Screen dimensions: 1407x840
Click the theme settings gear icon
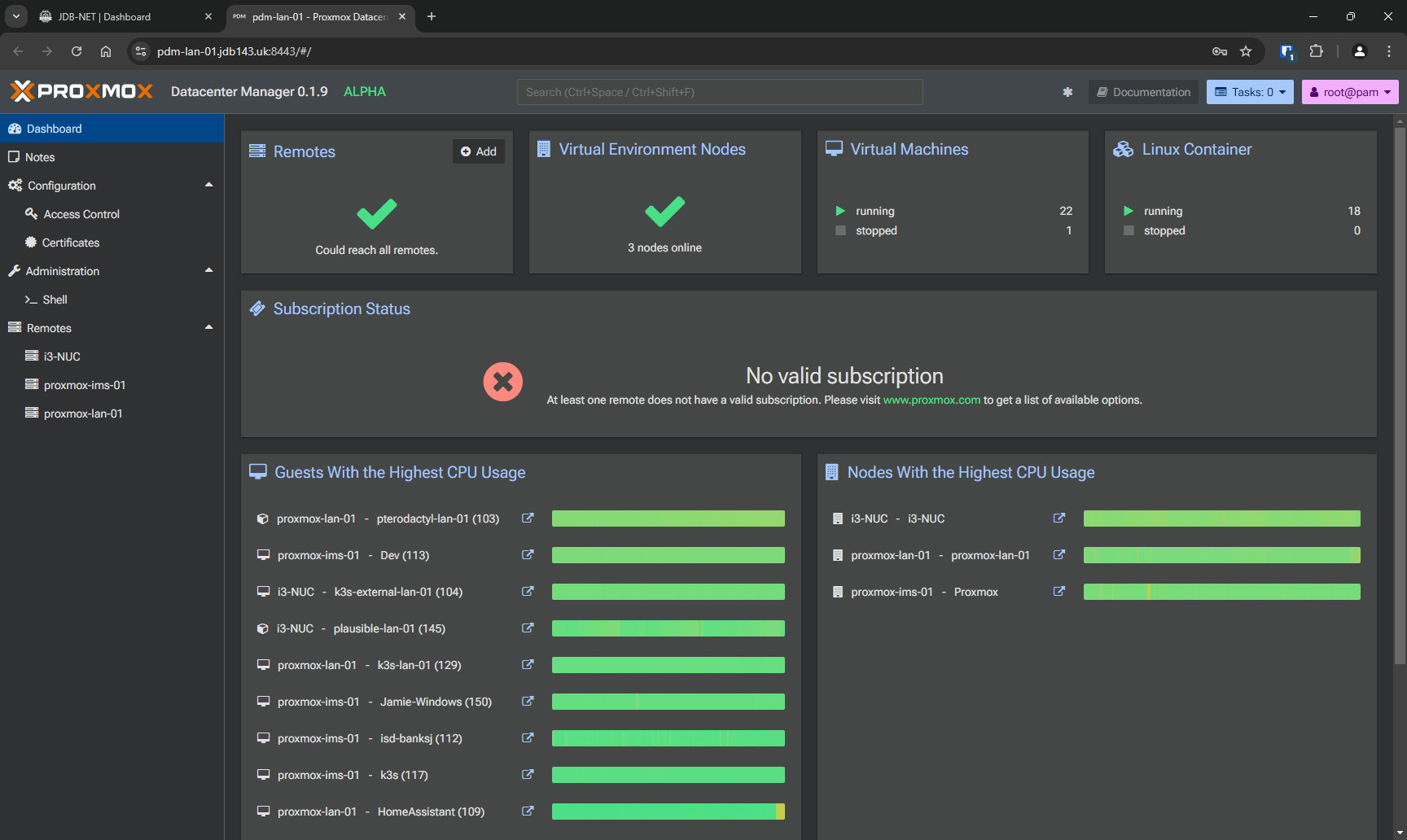pos(1067,92)
